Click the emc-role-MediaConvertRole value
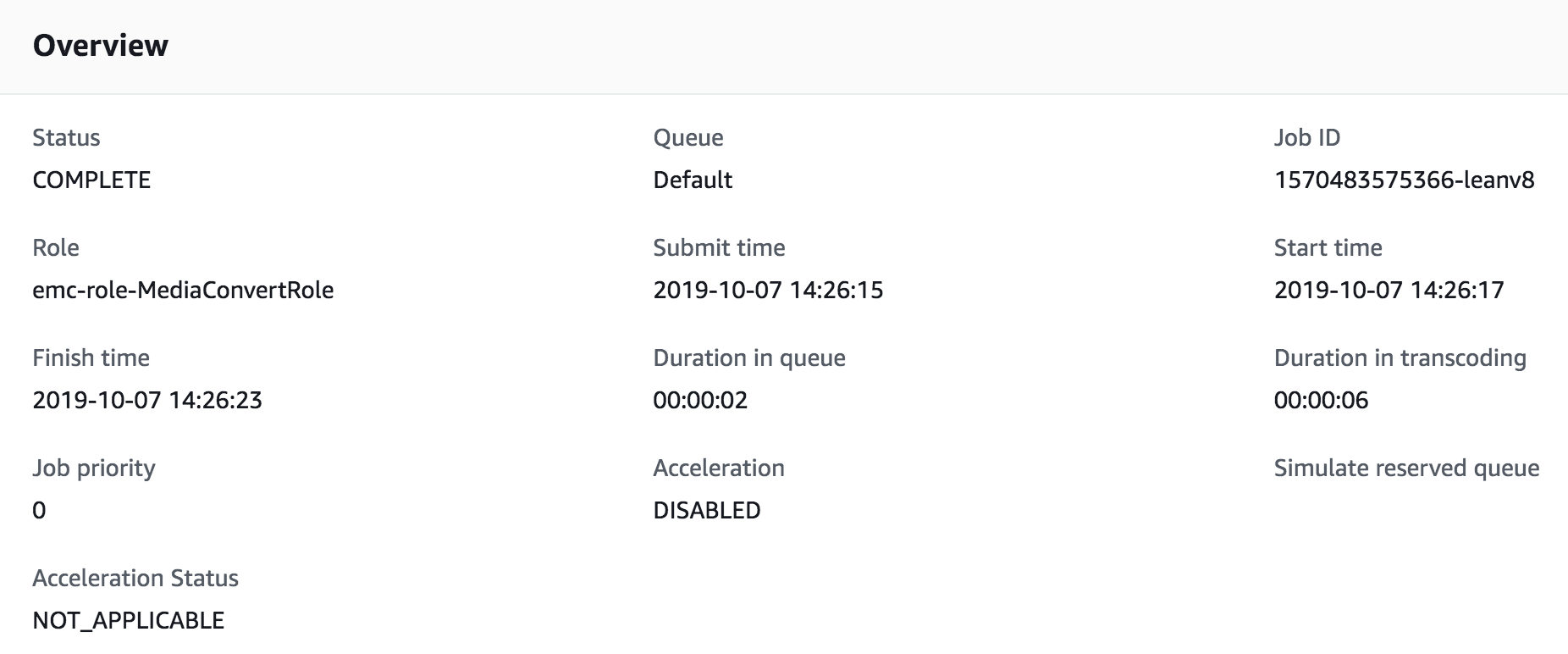Image resolution: width=1568 pixels, height=654 pixels. click(183, 290)
